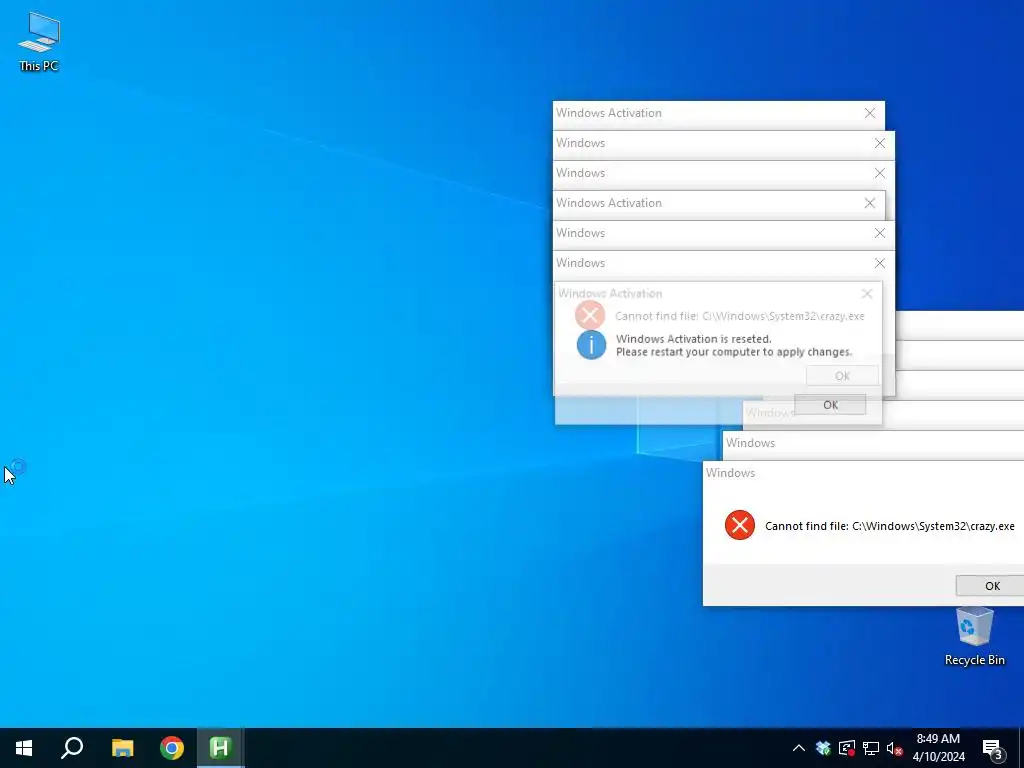This screenshot has width=1024, height=768.
Task: Click 'Windows Activation is reseted.' text
Action: (x=694, y=339)
